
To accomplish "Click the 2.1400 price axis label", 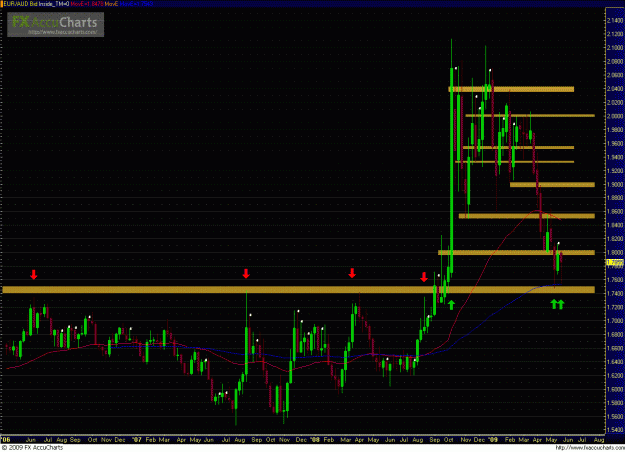I will (616, 20).
